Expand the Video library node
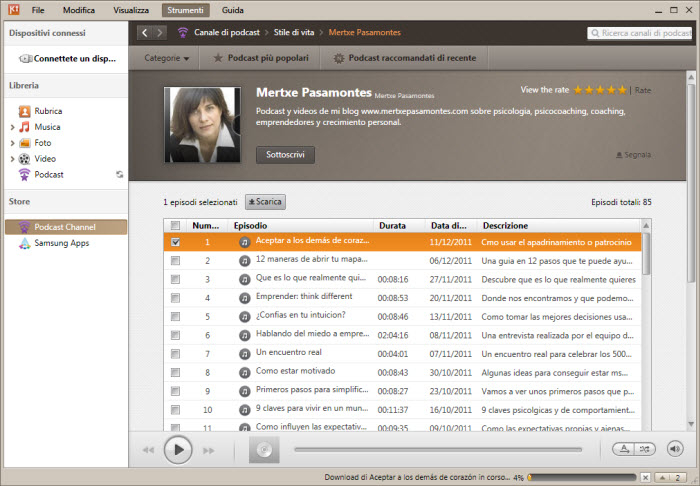The height and width of the screenshot is (486, 700). pos(12,159)
